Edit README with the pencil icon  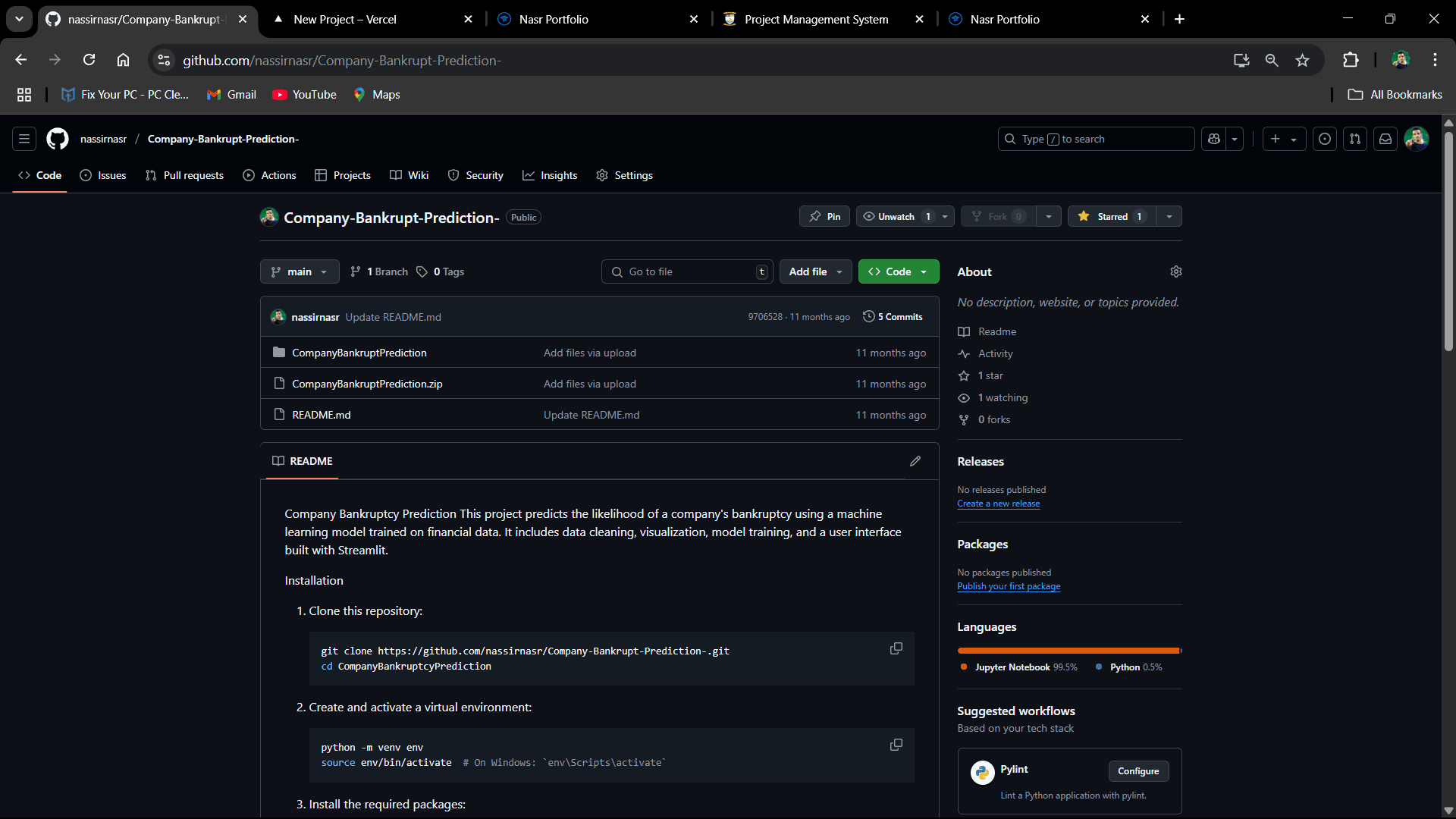pyautogui.click(x=915, y=461)
